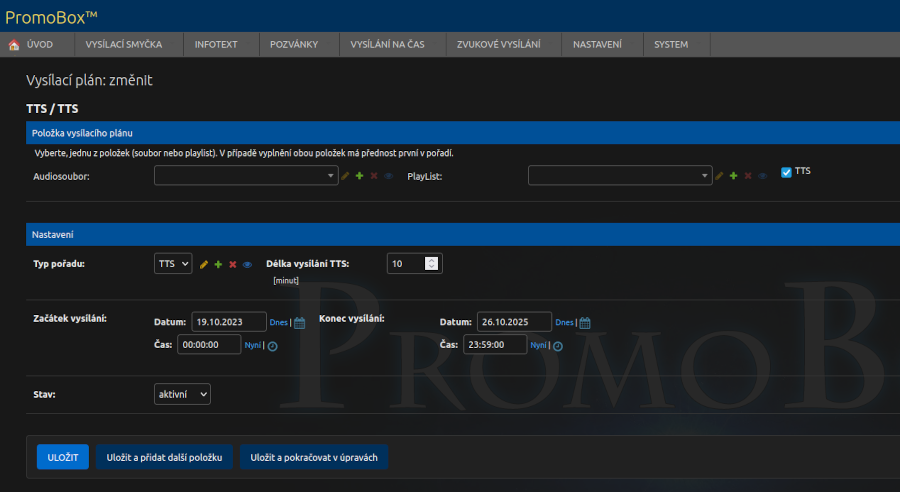Open the calendar picker for Konec vysílání
Screen dimensions: 900x492
tap(585, 322)
